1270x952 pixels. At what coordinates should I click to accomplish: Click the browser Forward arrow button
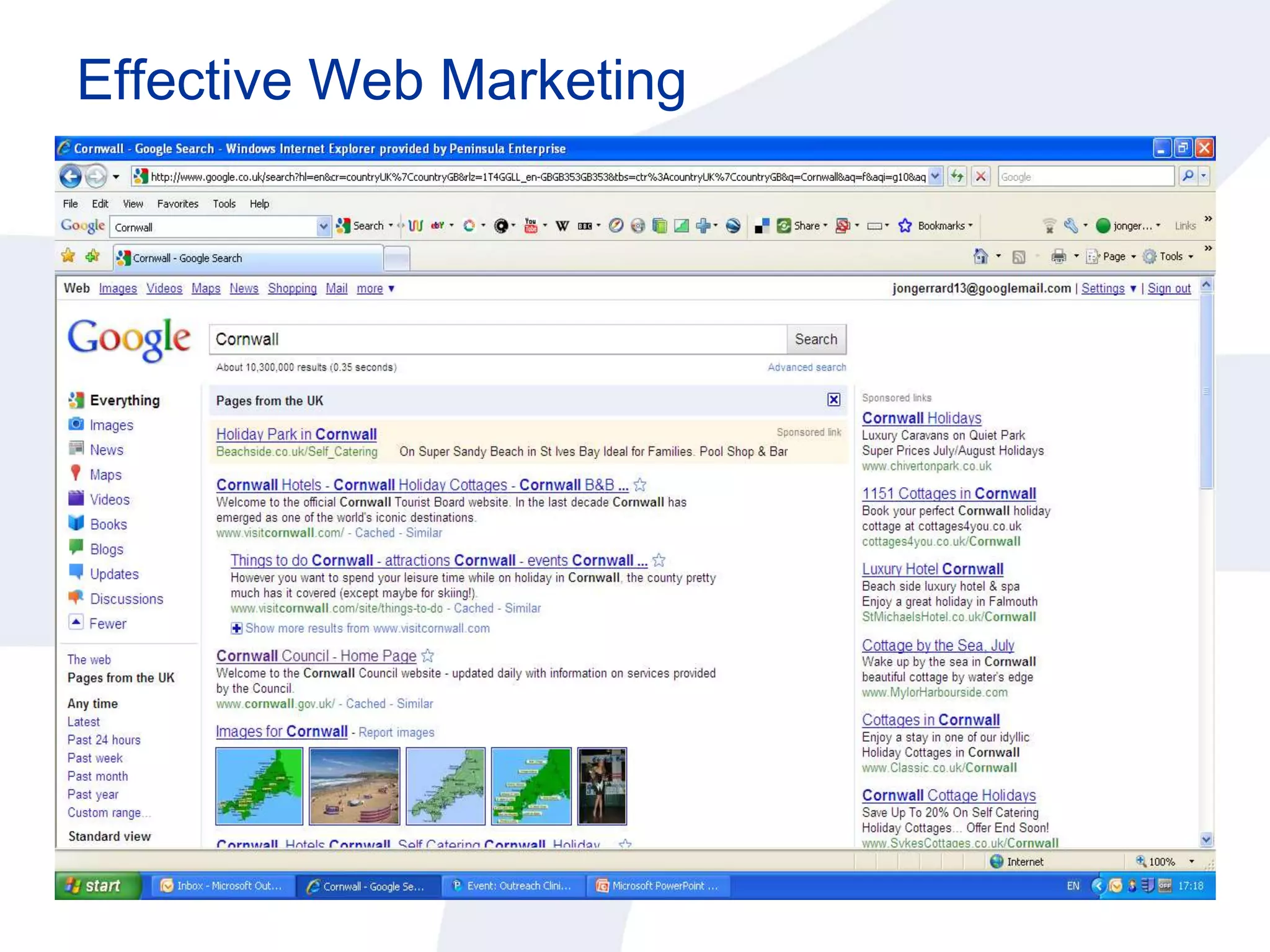click(95, 177)
